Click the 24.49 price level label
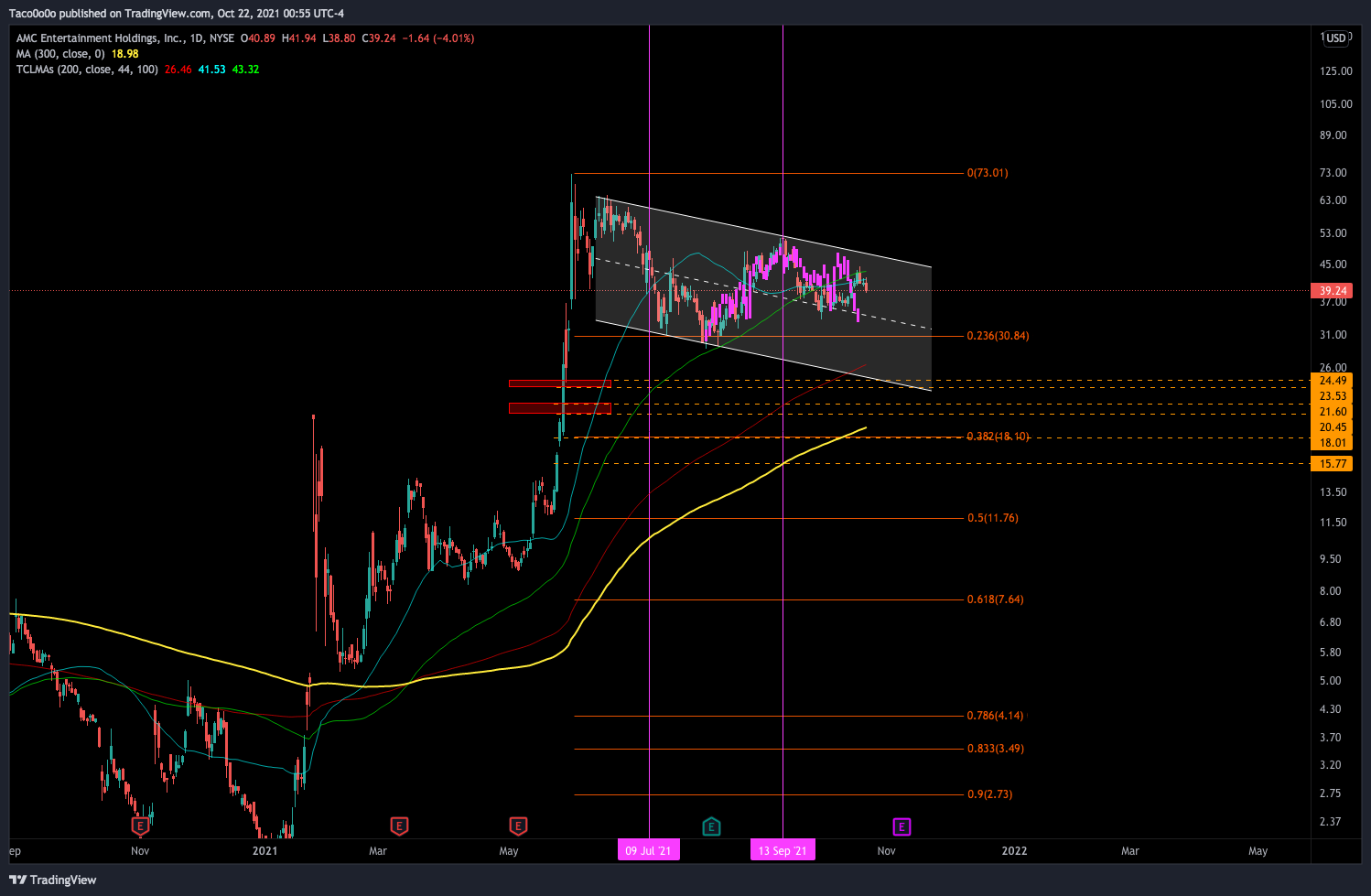 point(1332,381)
